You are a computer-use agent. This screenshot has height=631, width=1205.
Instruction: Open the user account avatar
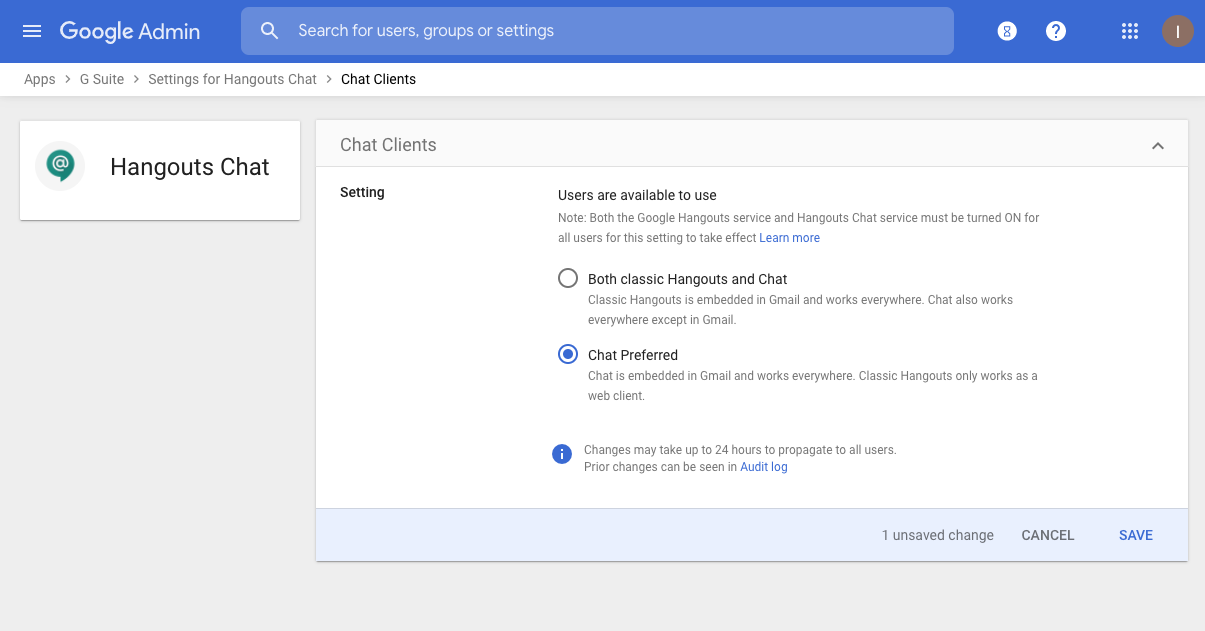[1177, 31]
